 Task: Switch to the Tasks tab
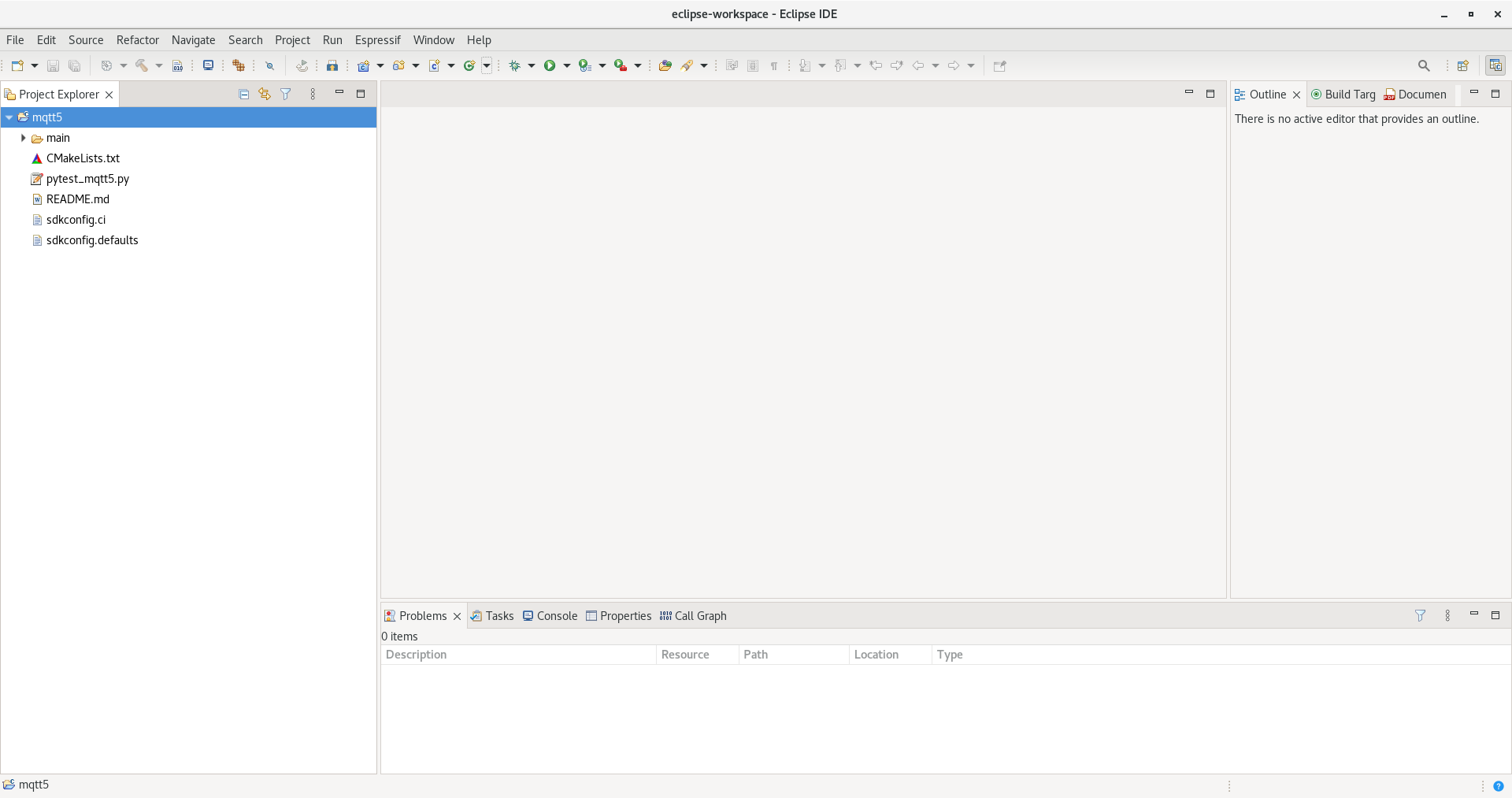coord(492,616)
